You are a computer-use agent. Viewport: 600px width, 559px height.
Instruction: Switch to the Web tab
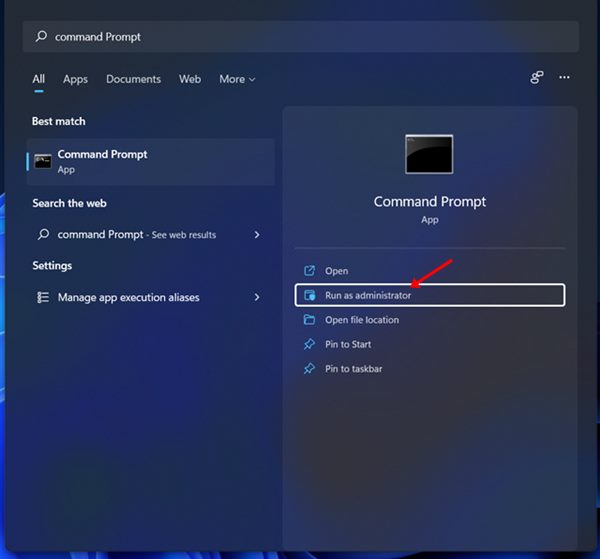[190, 79]
